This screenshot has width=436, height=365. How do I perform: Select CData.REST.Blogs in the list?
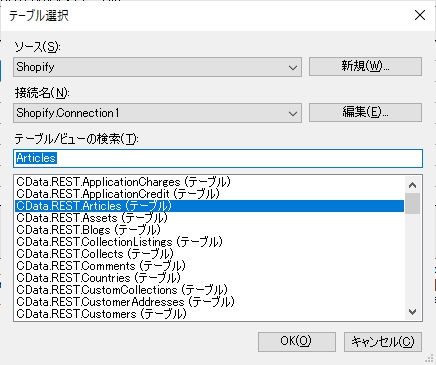(x=209, y=230)
